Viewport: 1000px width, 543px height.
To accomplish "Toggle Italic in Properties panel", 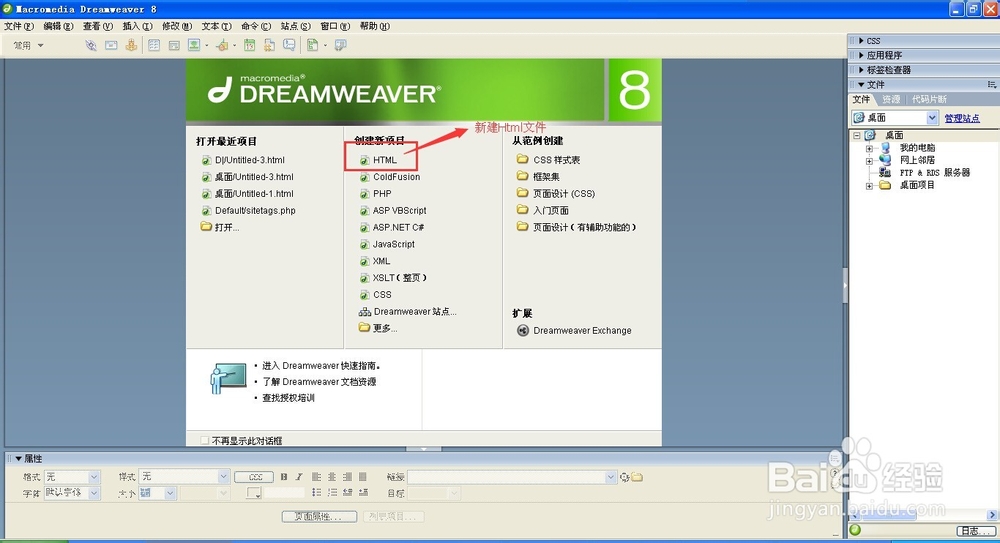I will [298, 477].
